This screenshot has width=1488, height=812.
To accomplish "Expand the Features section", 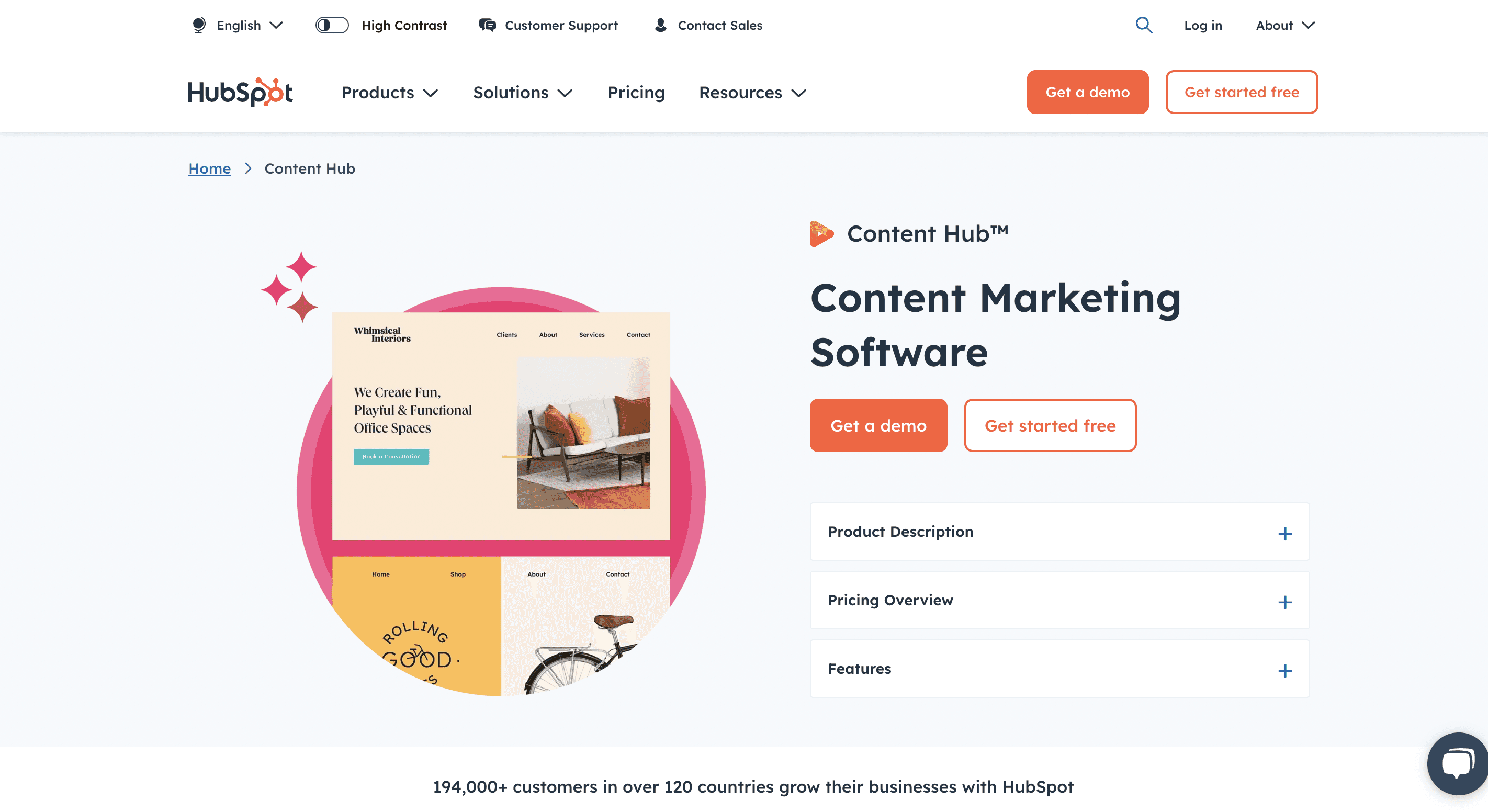I will [1285, 669].
